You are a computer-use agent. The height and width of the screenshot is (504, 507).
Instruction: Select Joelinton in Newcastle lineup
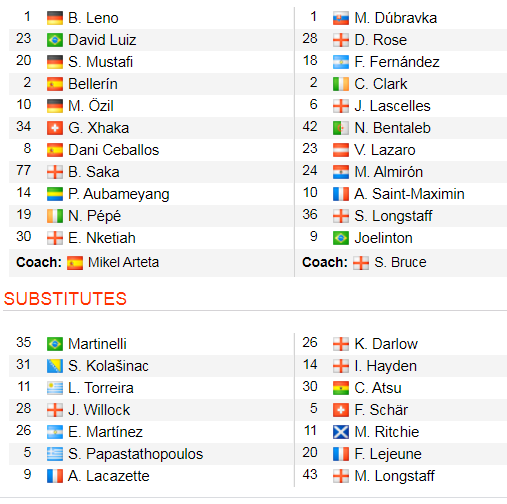383,238
